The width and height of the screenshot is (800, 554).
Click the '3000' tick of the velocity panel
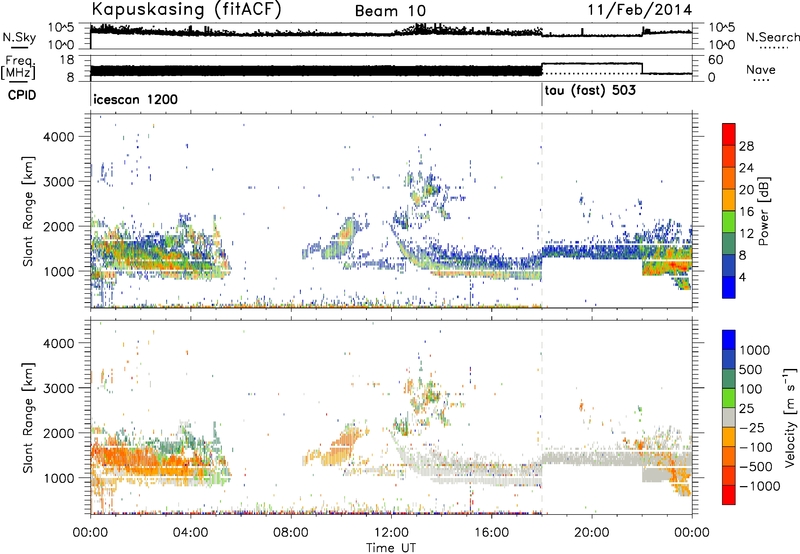[59, 388]
